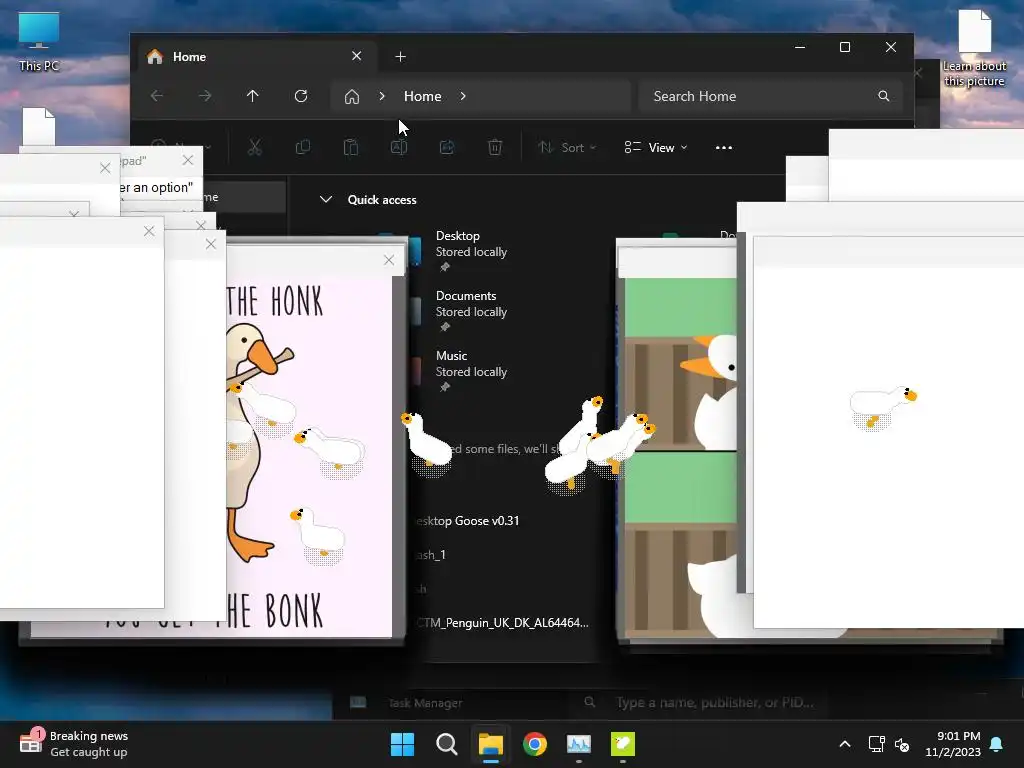Click the home icon in the address bar

tap(352, 97)
